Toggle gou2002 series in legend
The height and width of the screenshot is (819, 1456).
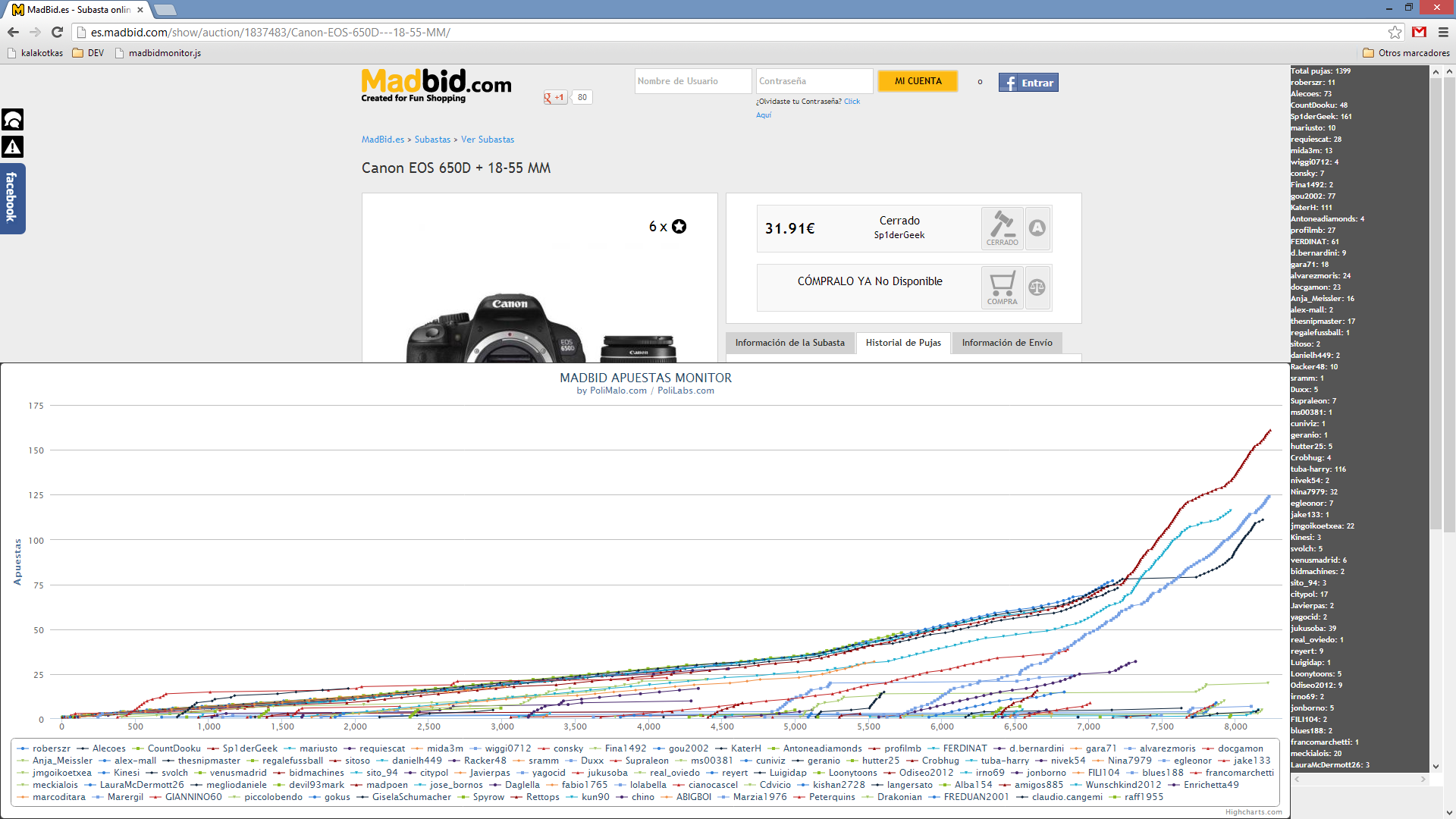point(681,748)
